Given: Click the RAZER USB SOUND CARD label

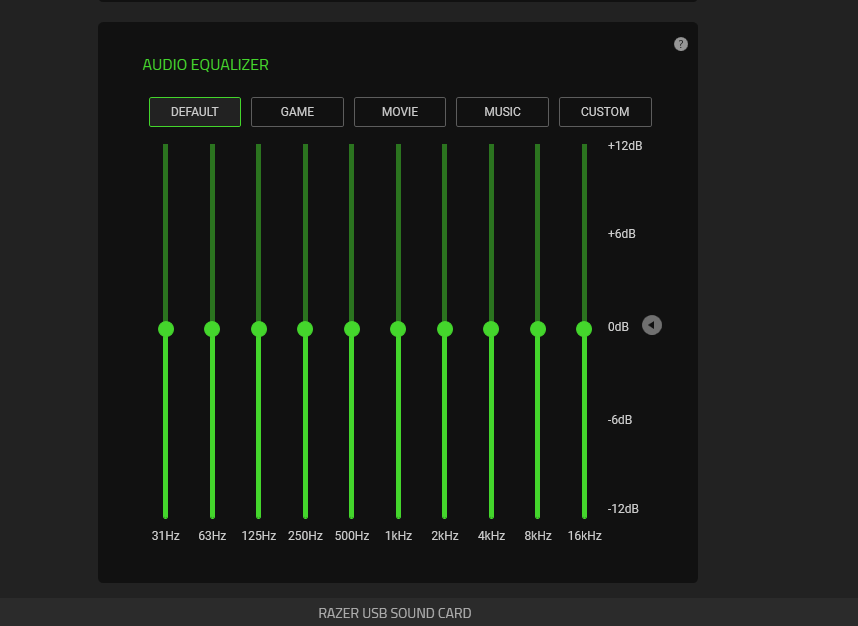Looking at the screenshot, I should (395, 613).
